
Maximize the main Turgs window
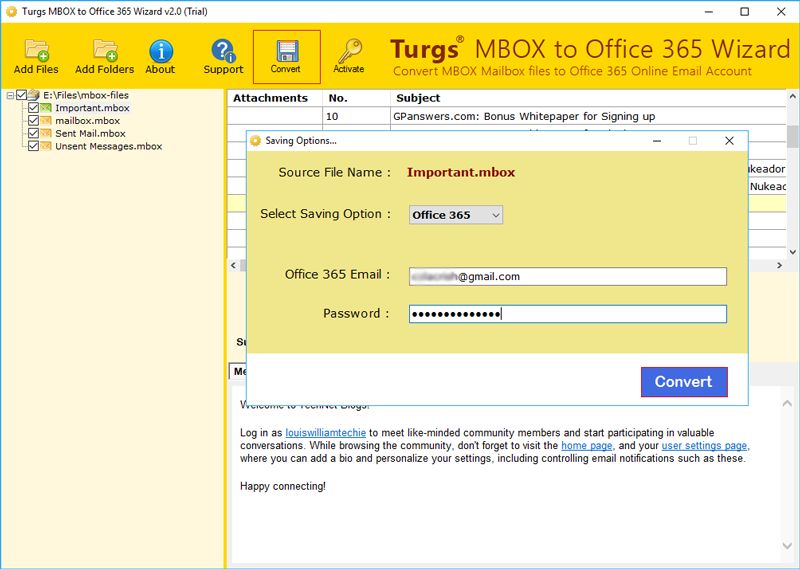point(744,11)
